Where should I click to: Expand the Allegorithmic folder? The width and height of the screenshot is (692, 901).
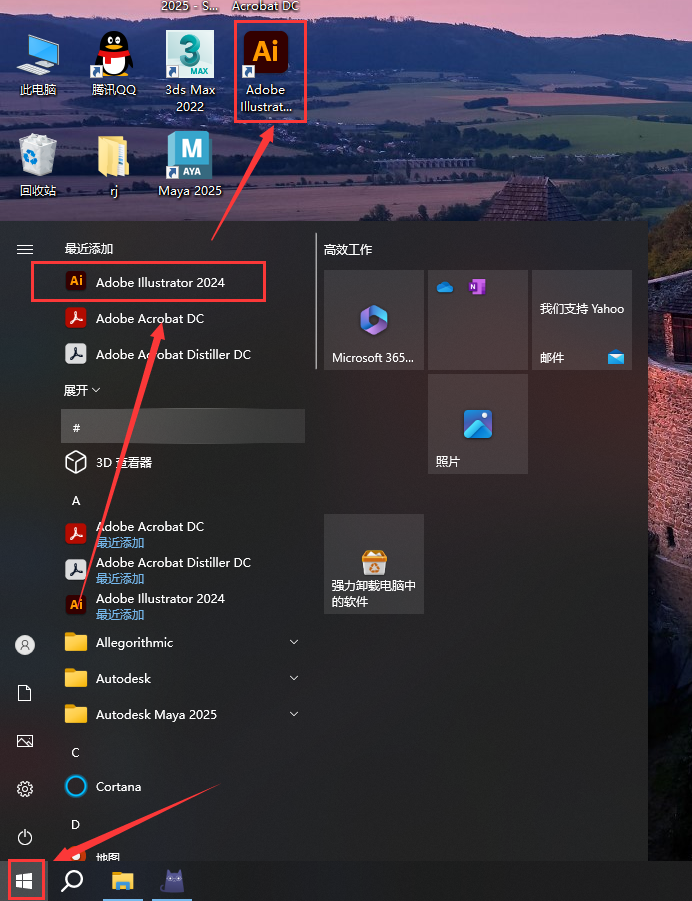[x=294, y=642]
